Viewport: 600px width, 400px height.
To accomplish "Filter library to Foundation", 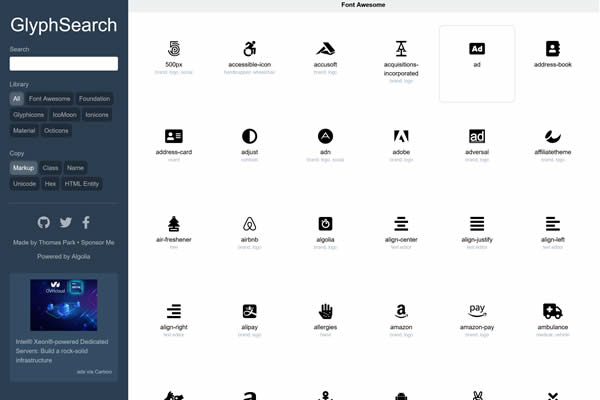I will click(95, 99).
